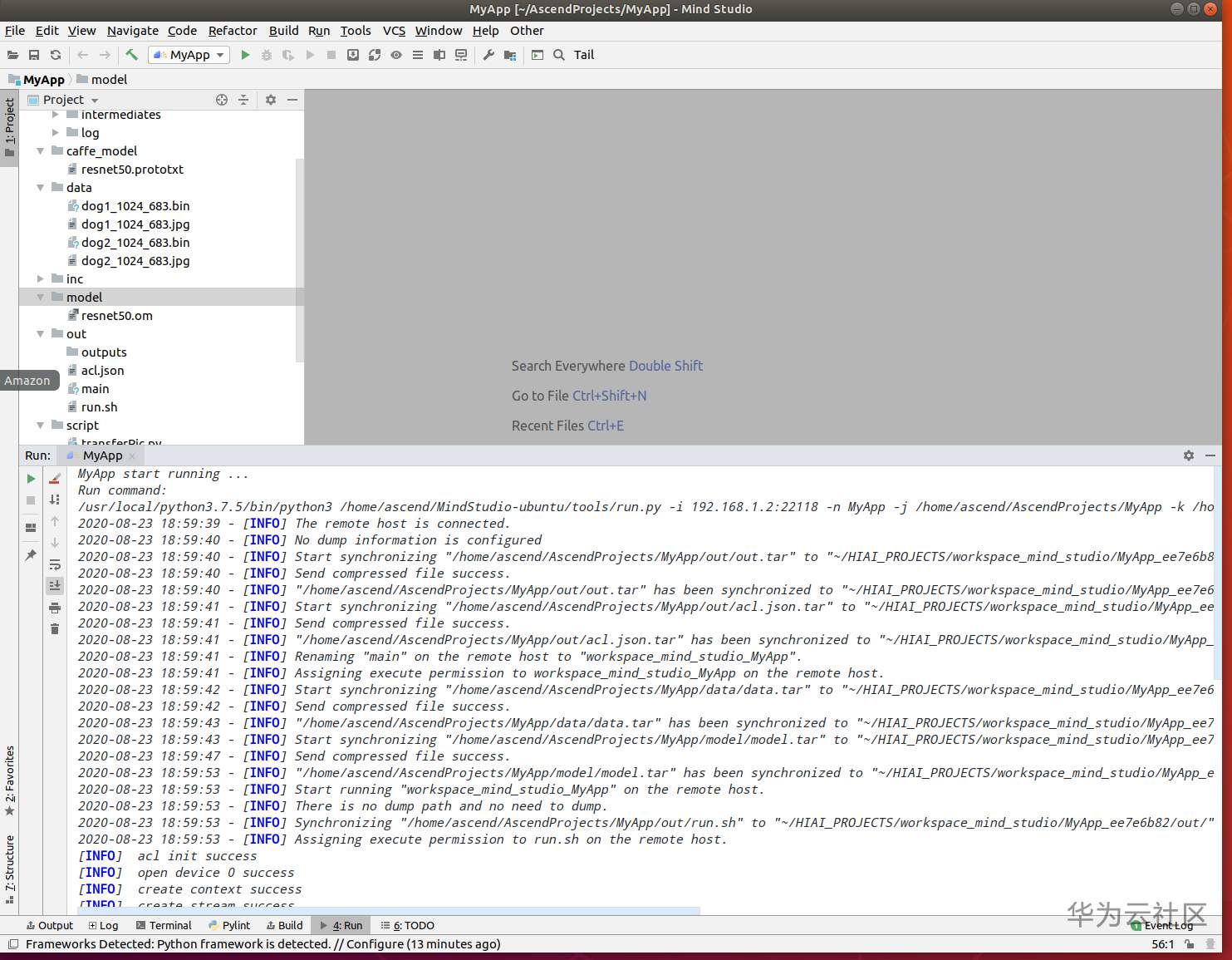The image size is (1232, 960).
Task: Switch to the Terminal tool window tab
Action: pos(164,925)
